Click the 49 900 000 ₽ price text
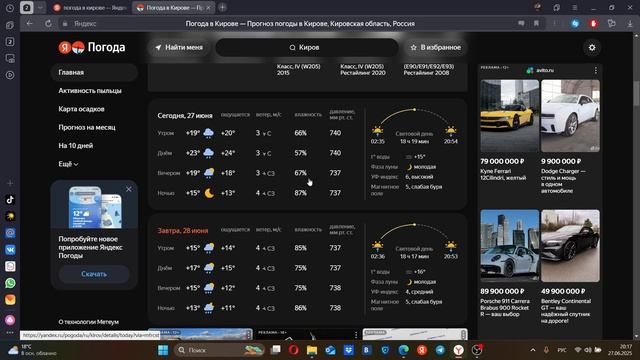This screenshot has height=360, width=640. 563,291
